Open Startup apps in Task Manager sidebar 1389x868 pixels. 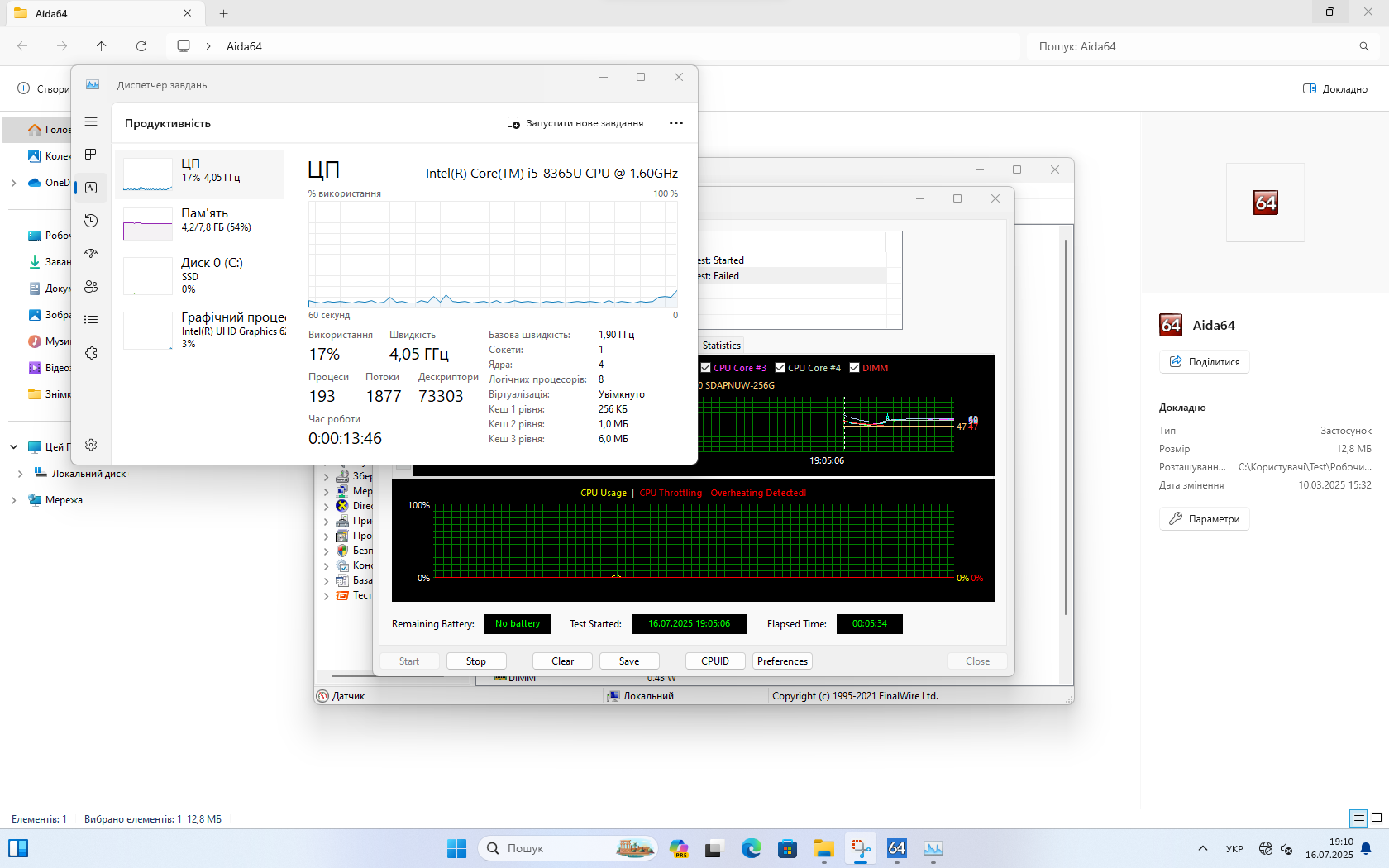[91, 254]
